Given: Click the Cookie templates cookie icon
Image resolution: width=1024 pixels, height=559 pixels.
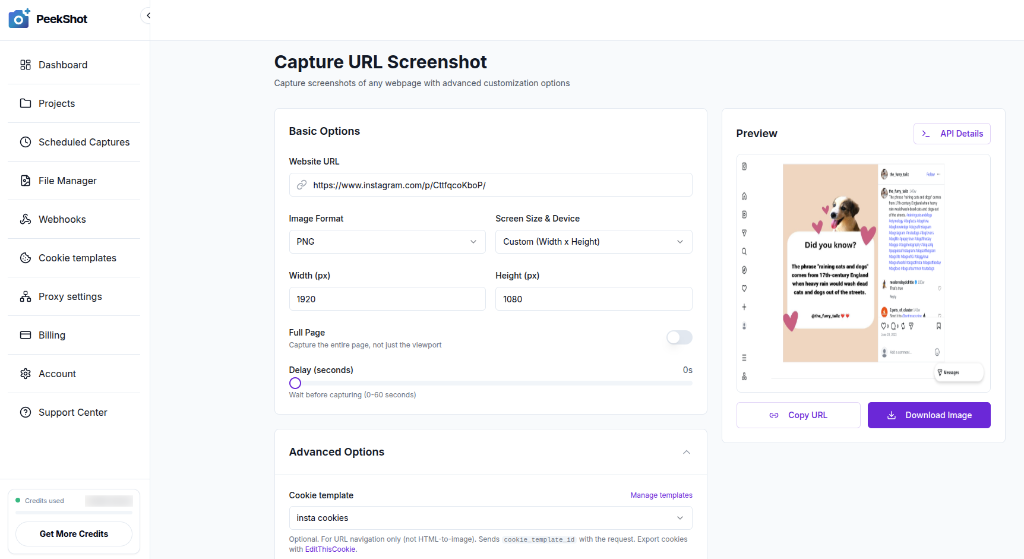Looking at the screenshot, I should click(25, 257).
